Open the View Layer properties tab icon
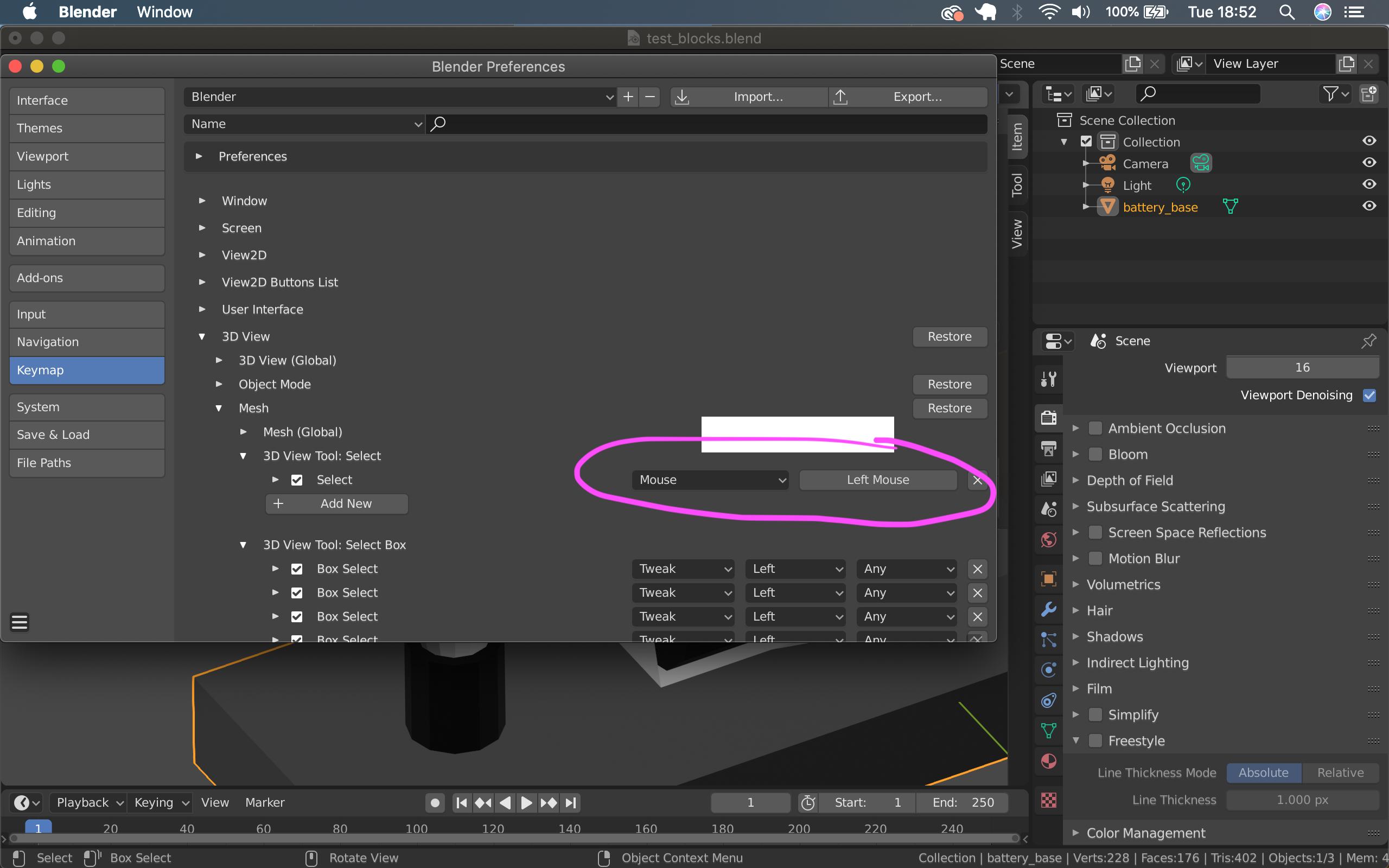Screen dimensions: 1389x868 pos(1049,479)
